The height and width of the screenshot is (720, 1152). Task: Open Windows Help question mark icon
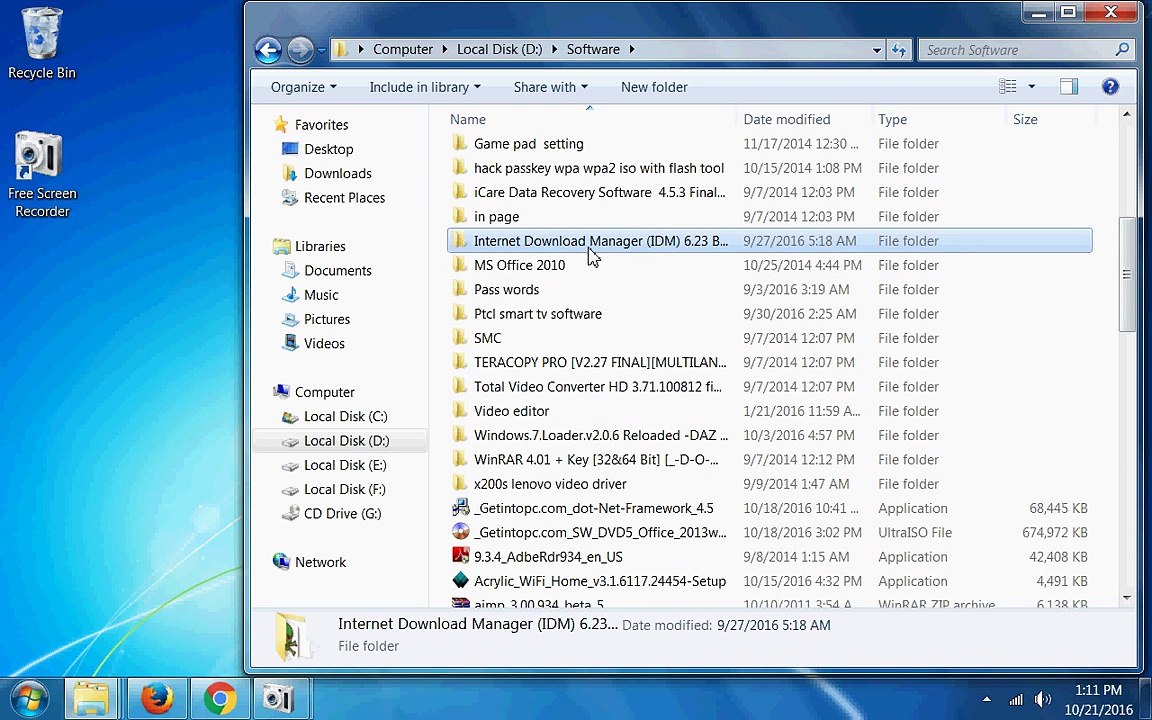point(1110,87)
